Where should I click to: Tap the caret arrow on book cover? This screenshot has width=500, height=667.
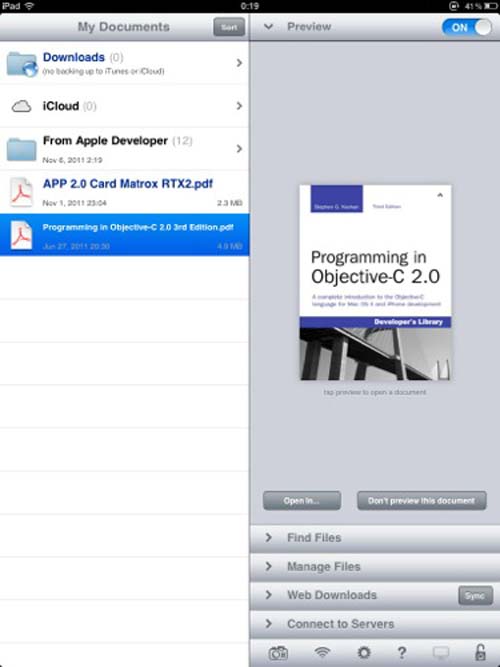[x=440, y=195]
